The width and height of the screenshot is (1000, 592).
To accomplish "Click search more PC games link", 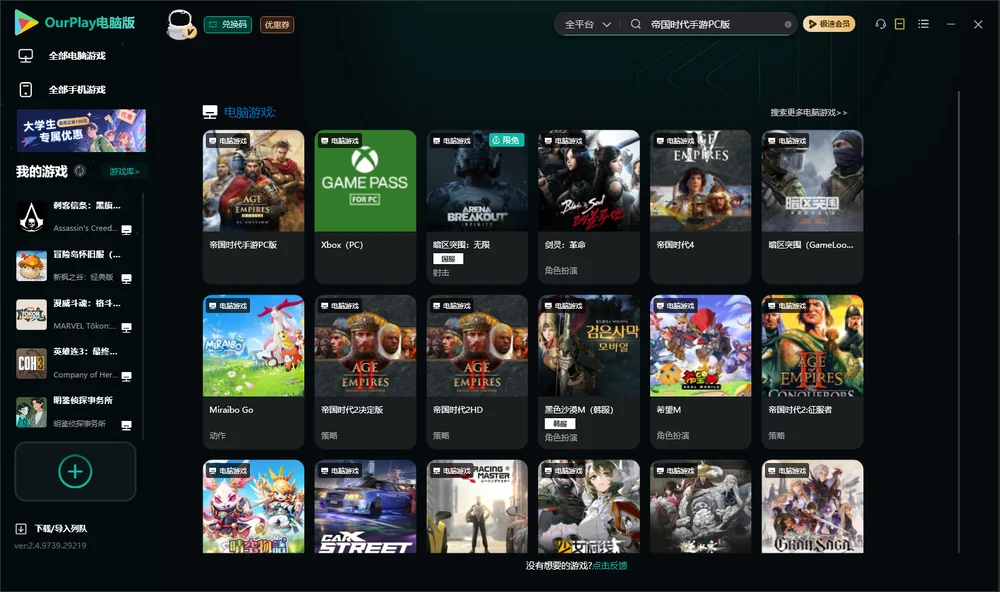I will tap(808, 112).
